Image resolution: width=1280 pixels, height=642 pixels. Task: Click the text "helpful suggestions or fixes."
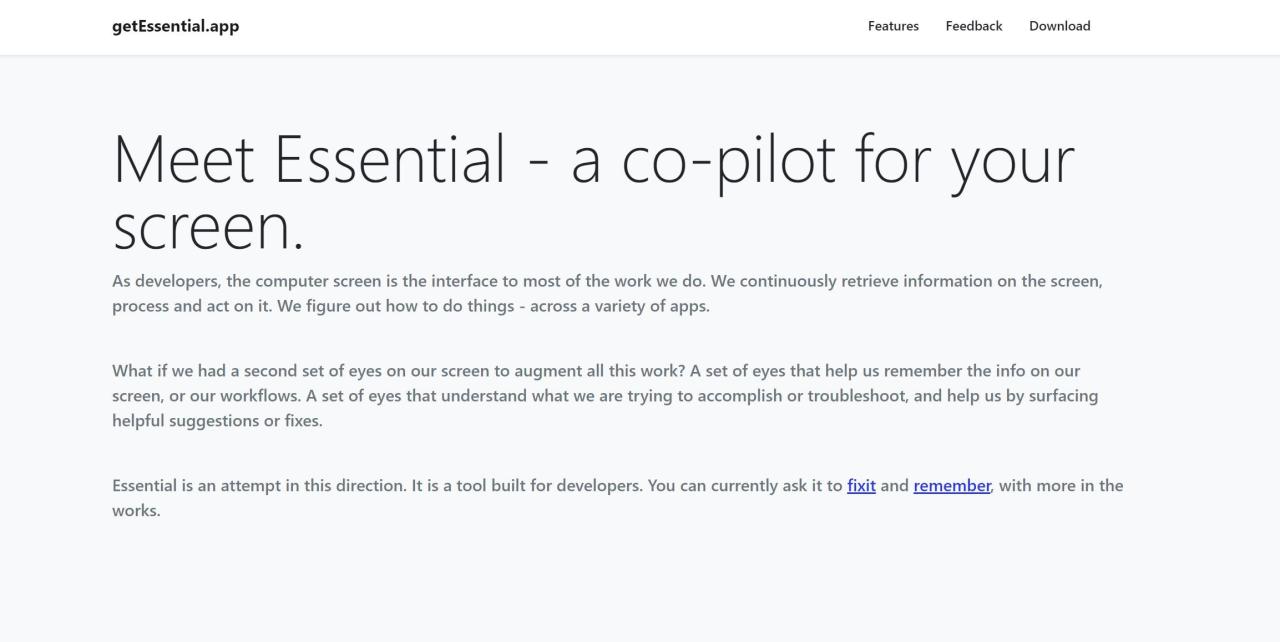[x=217, y=421]
